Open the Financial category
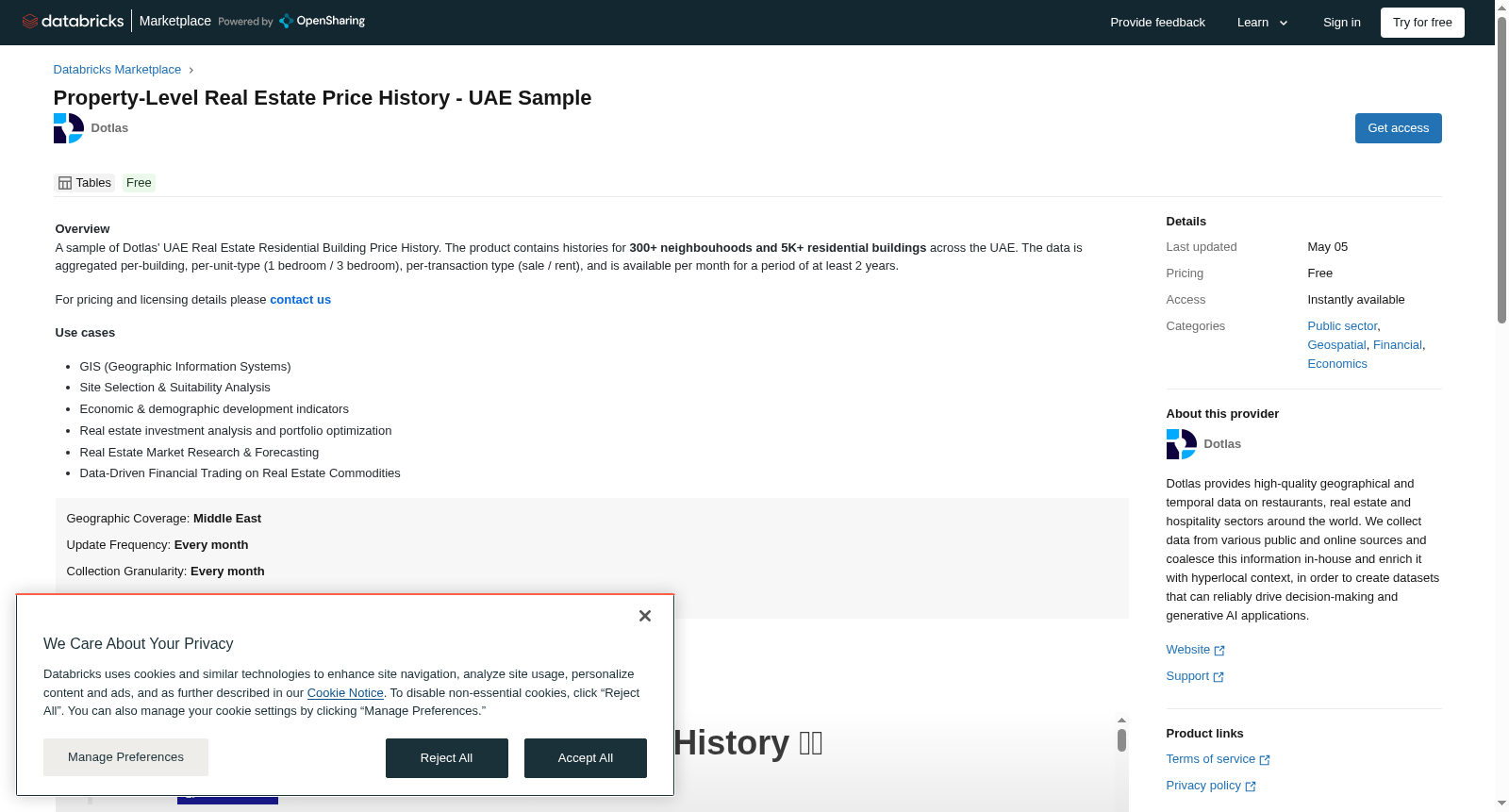 click(x=1398, y=345)
